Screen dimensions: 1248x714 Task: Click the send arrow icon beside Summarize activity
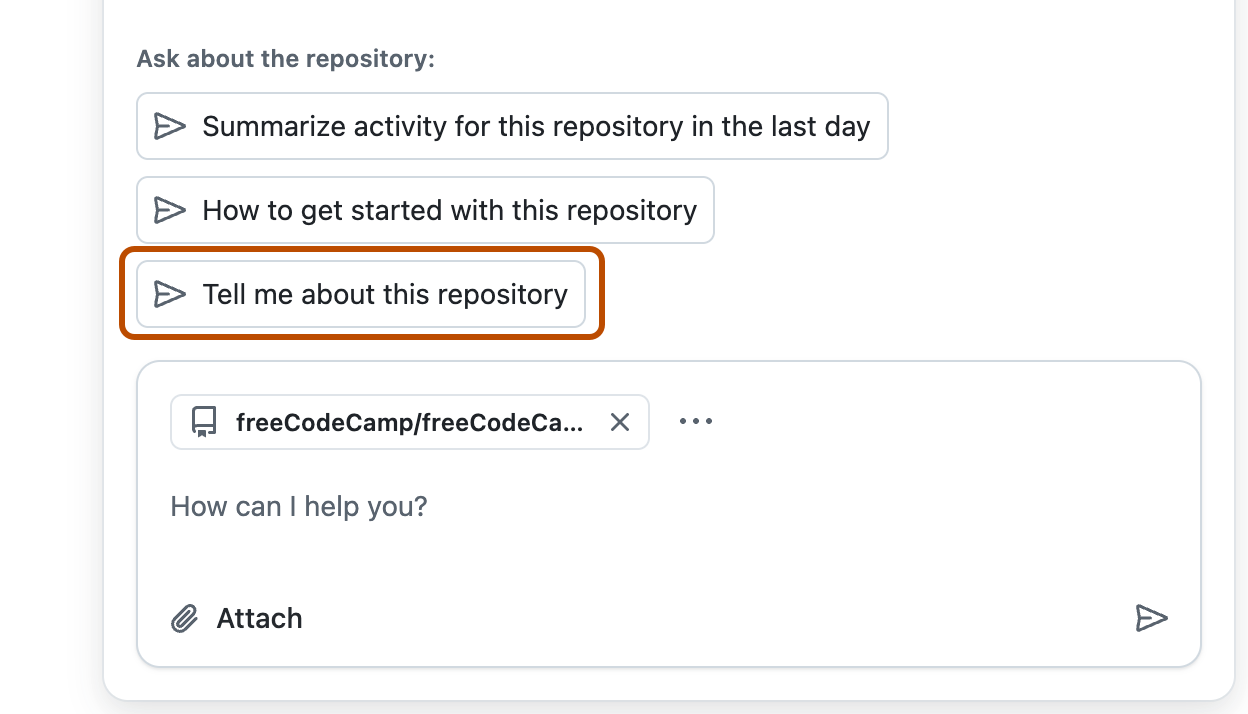pos(170,126)
